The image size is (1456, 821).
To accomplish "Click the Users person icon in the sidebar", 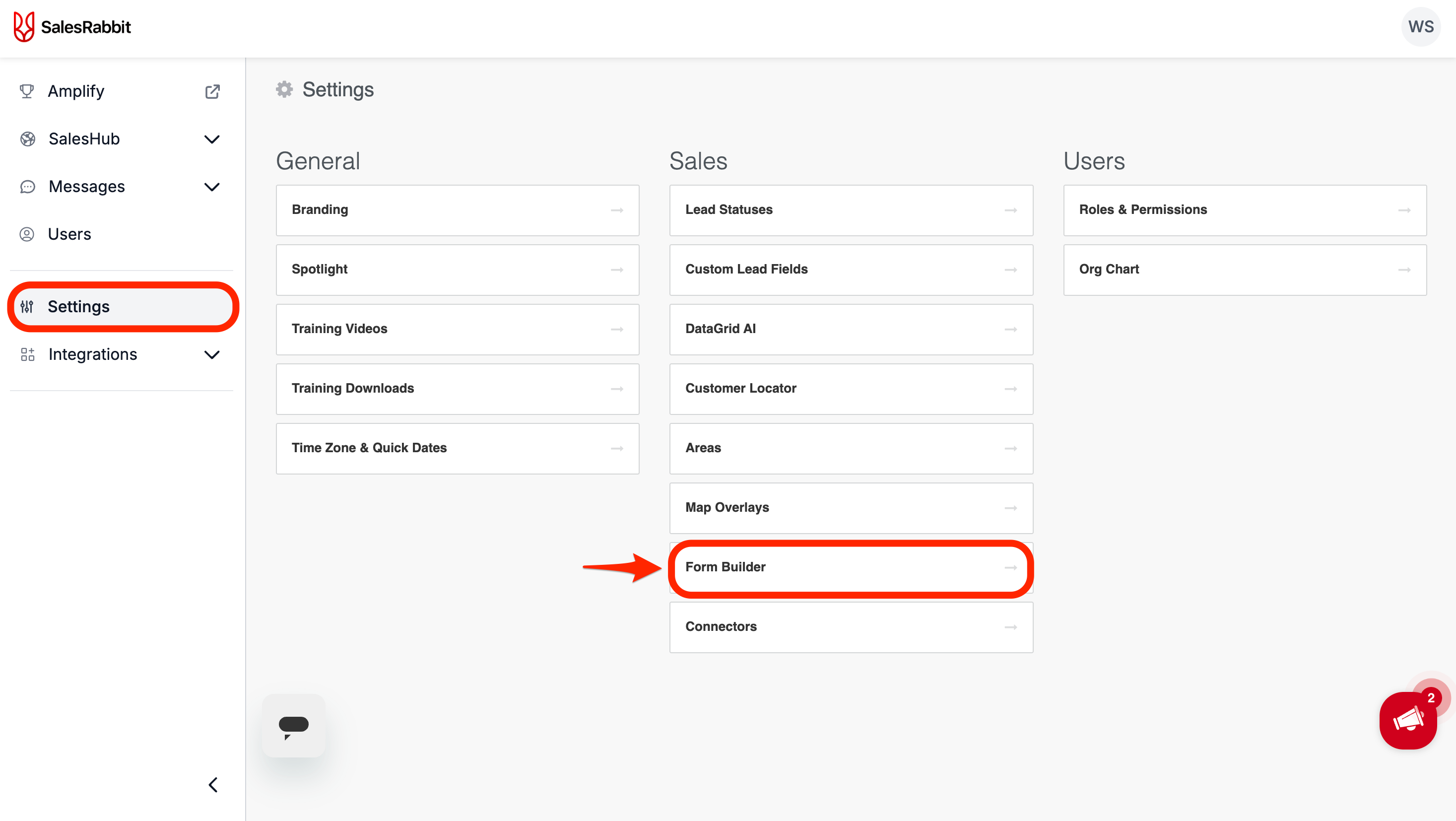I will (27, 234).
